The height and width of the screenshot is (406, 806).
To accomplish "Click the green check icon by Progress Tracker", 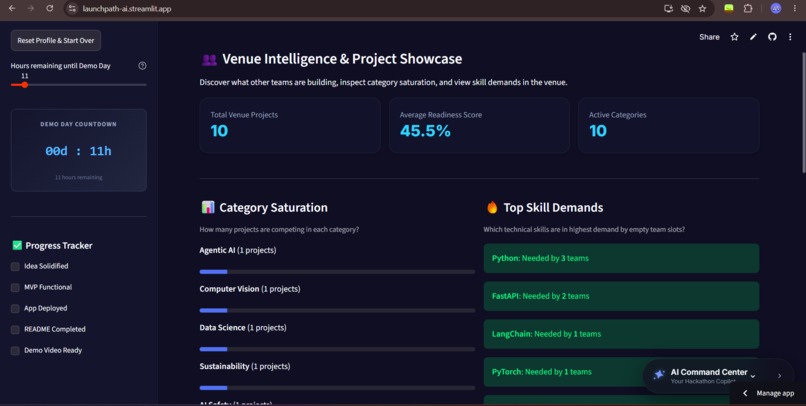I will [17, 245].
